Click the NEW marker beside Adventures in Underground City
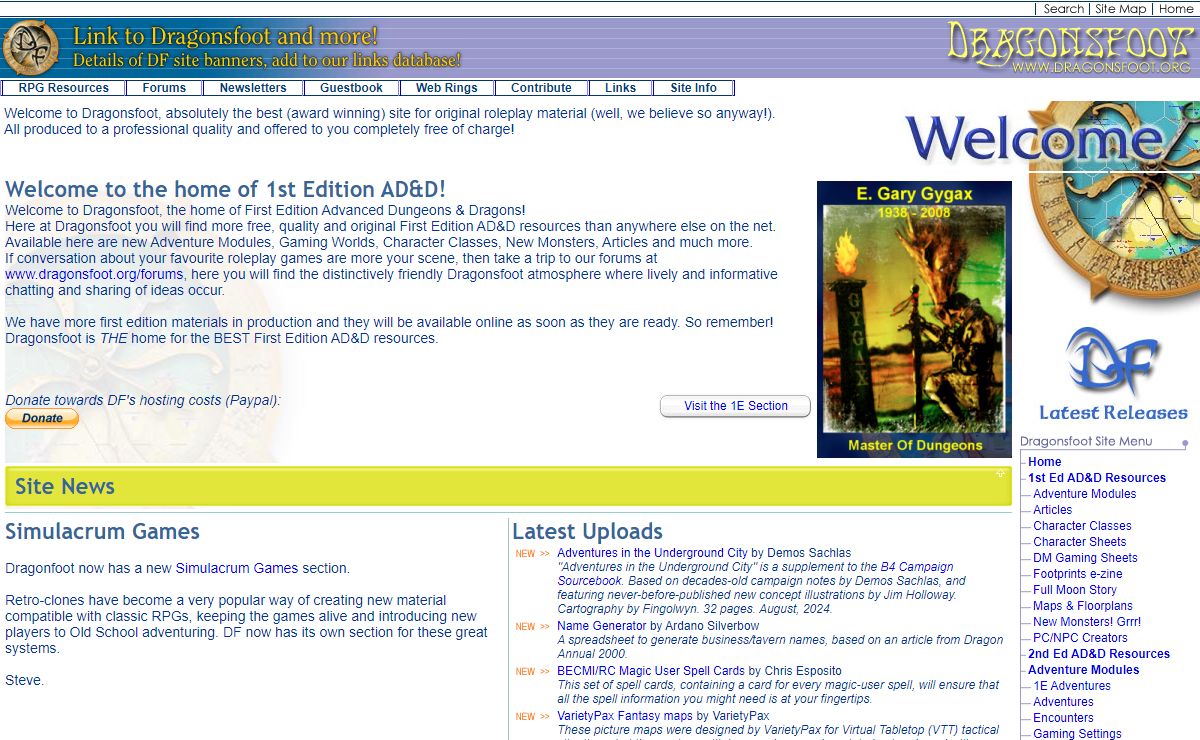The height and width of the screenshot is (740, 1200). click(532, 553)
